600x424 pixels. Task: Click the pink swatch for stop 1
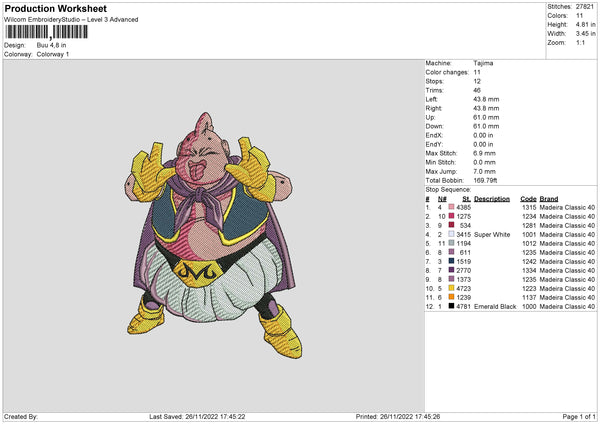click(x=452, y=207)
